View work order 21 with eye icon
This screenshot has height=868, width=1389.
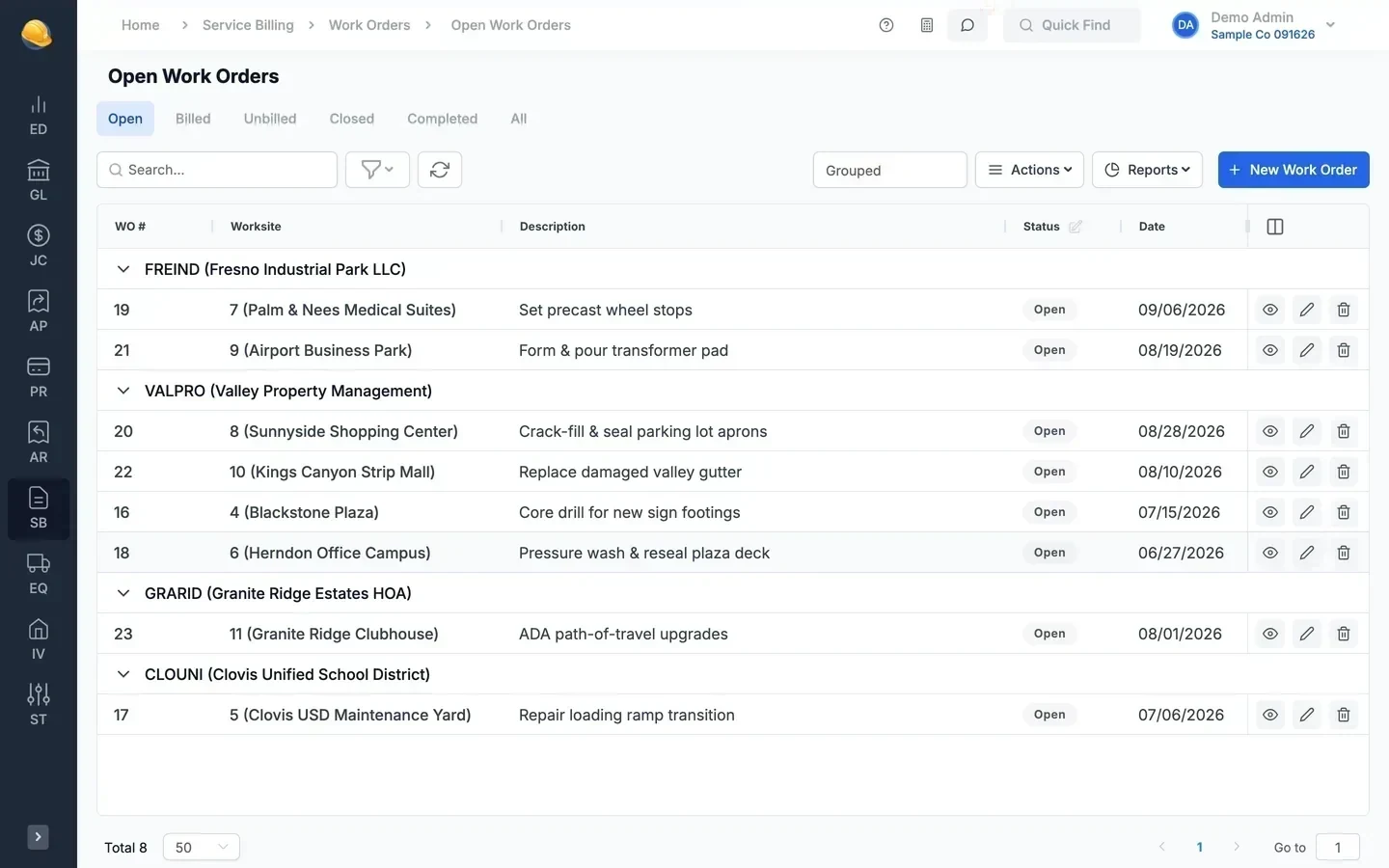(1270, 350)
